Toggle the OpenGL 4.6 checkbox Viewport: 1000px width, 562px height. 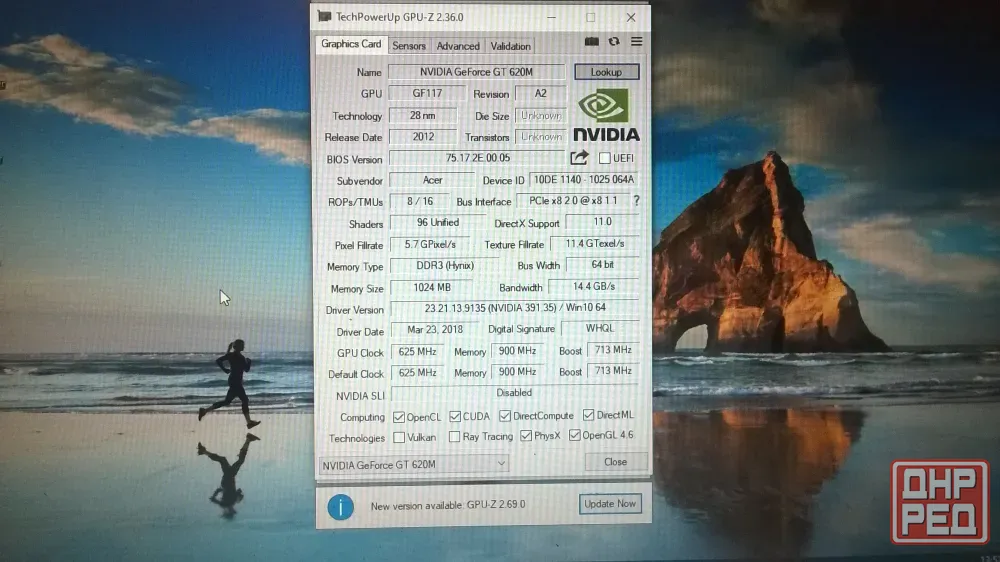coord(575,435)
